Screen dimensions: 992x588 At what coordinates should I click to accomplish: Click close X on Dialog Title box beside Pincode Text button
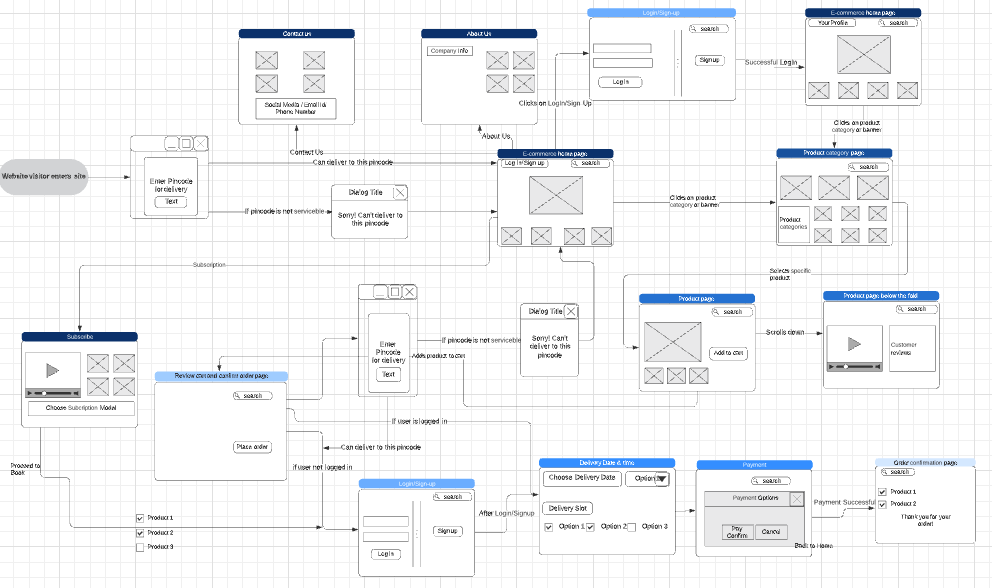click(400, 192)
